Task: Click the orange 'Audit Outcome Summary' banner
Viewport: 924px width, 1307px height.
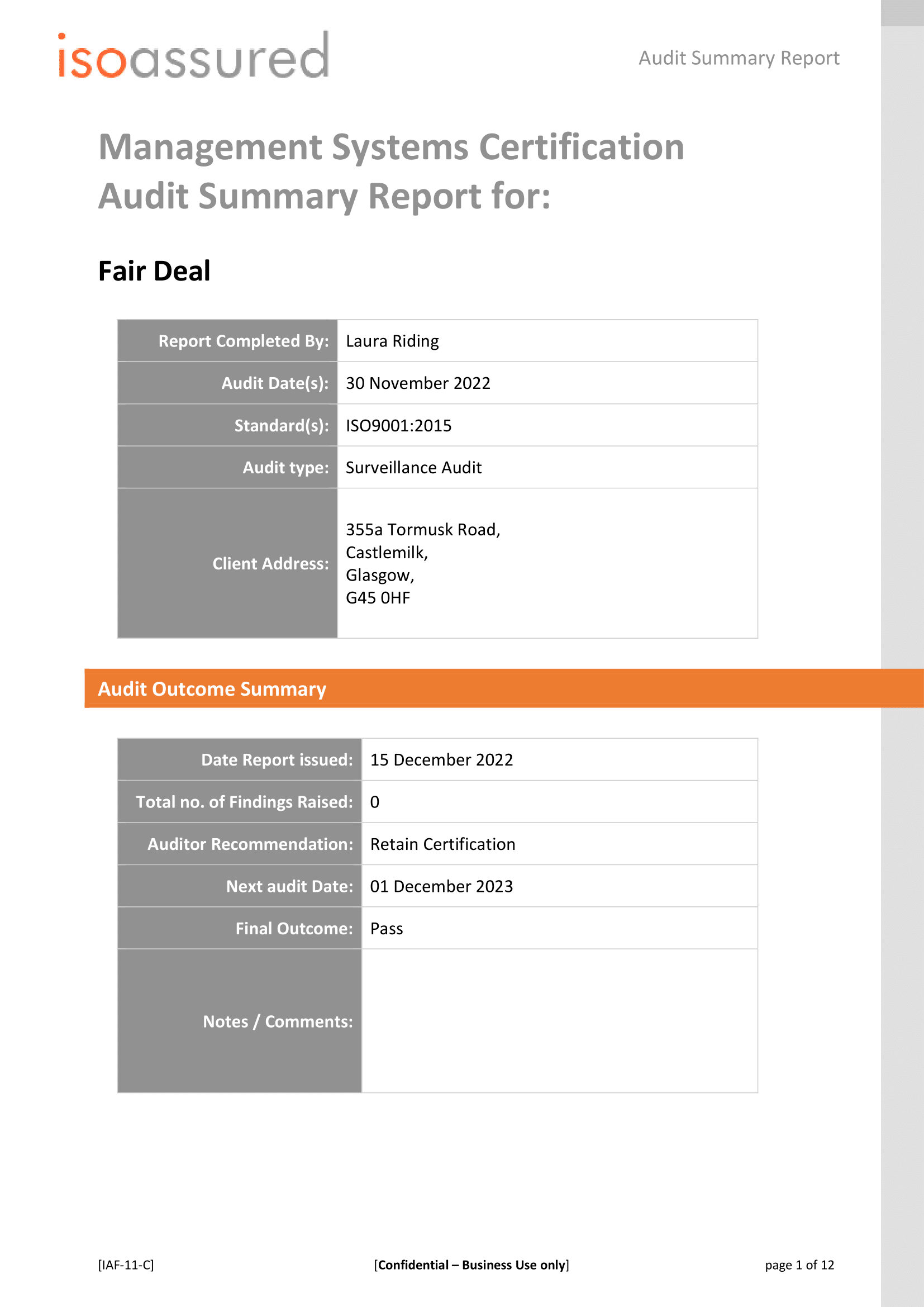Action: pyautogui.click(x=503, y=689)
